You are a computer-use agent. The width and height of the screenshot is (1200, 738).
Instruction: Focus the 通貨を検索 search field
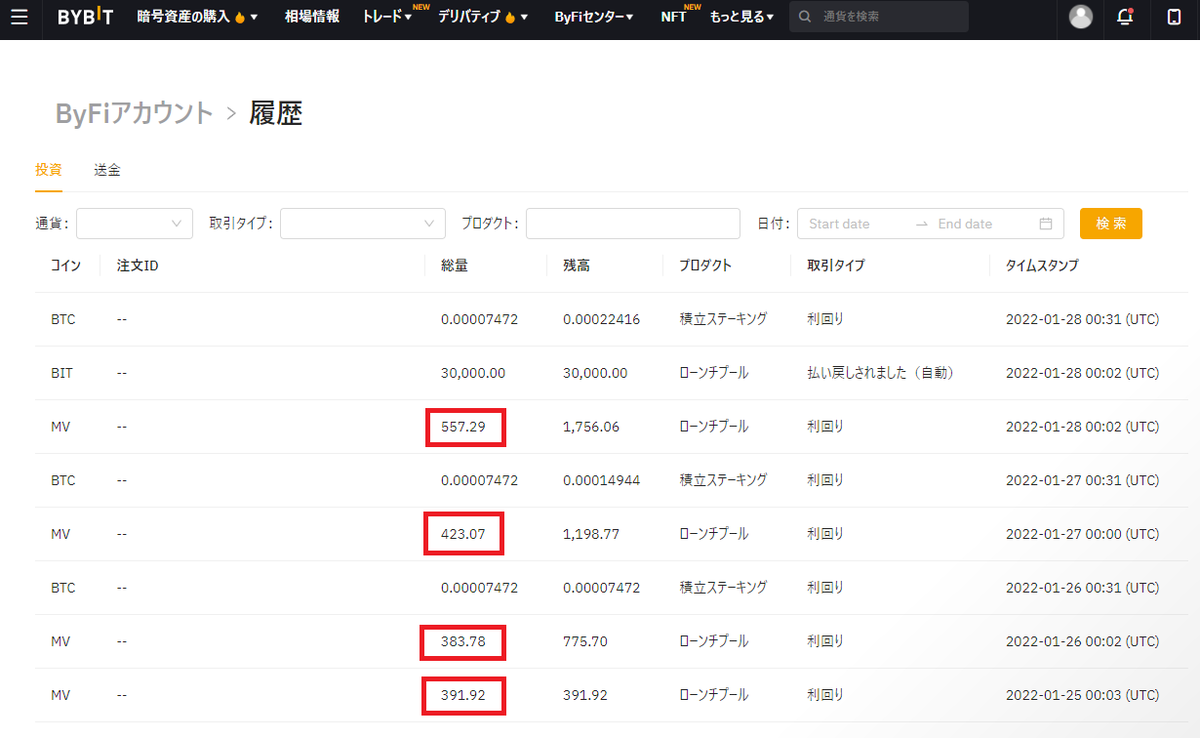pyautogui.click(x=879, y=17)
